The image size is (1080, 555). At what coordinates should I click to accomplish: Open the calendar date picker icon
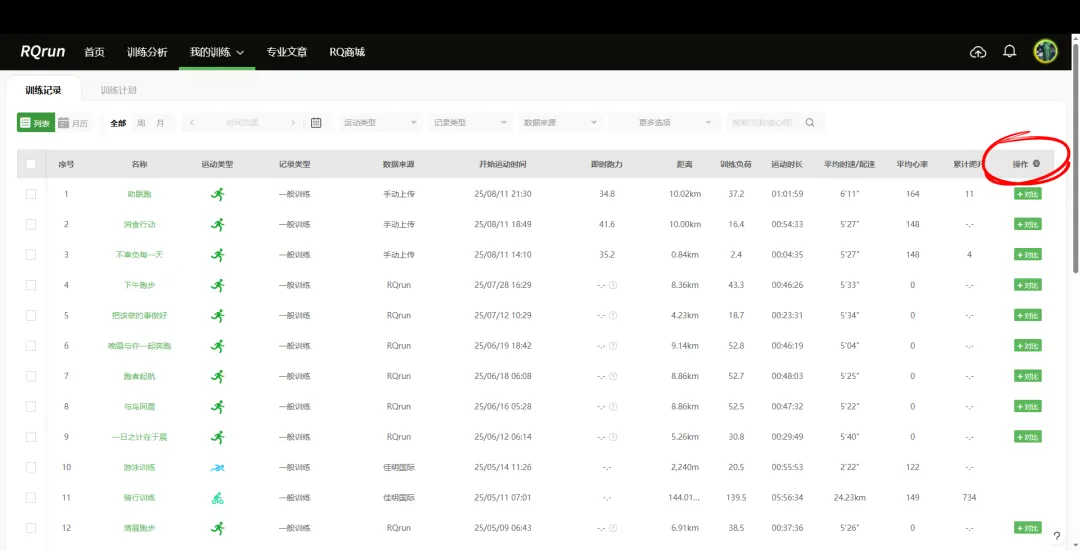tap(316, 123)
